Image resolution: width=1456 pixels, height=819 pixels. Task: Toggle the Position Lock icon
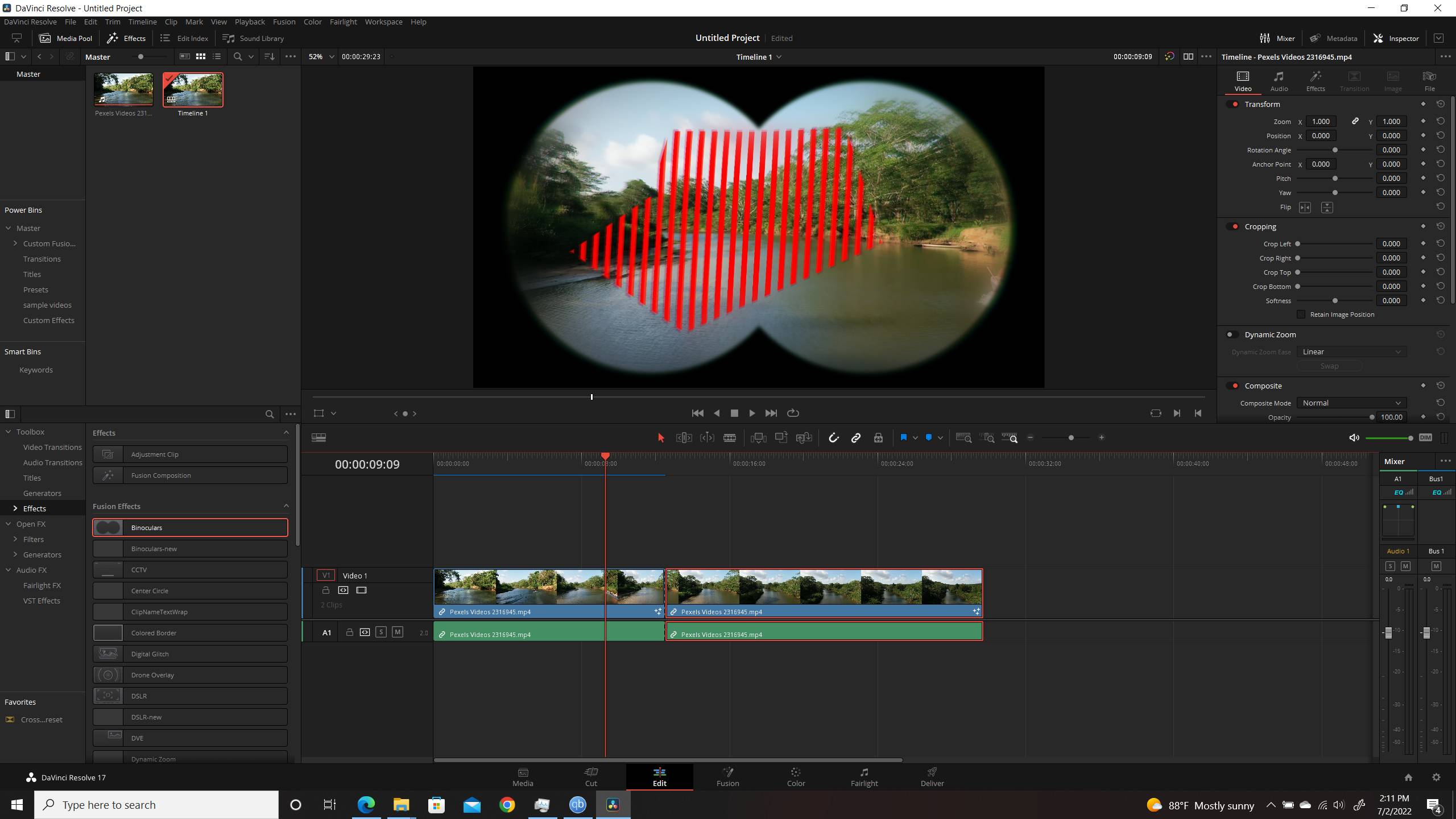tap(878, 437)
